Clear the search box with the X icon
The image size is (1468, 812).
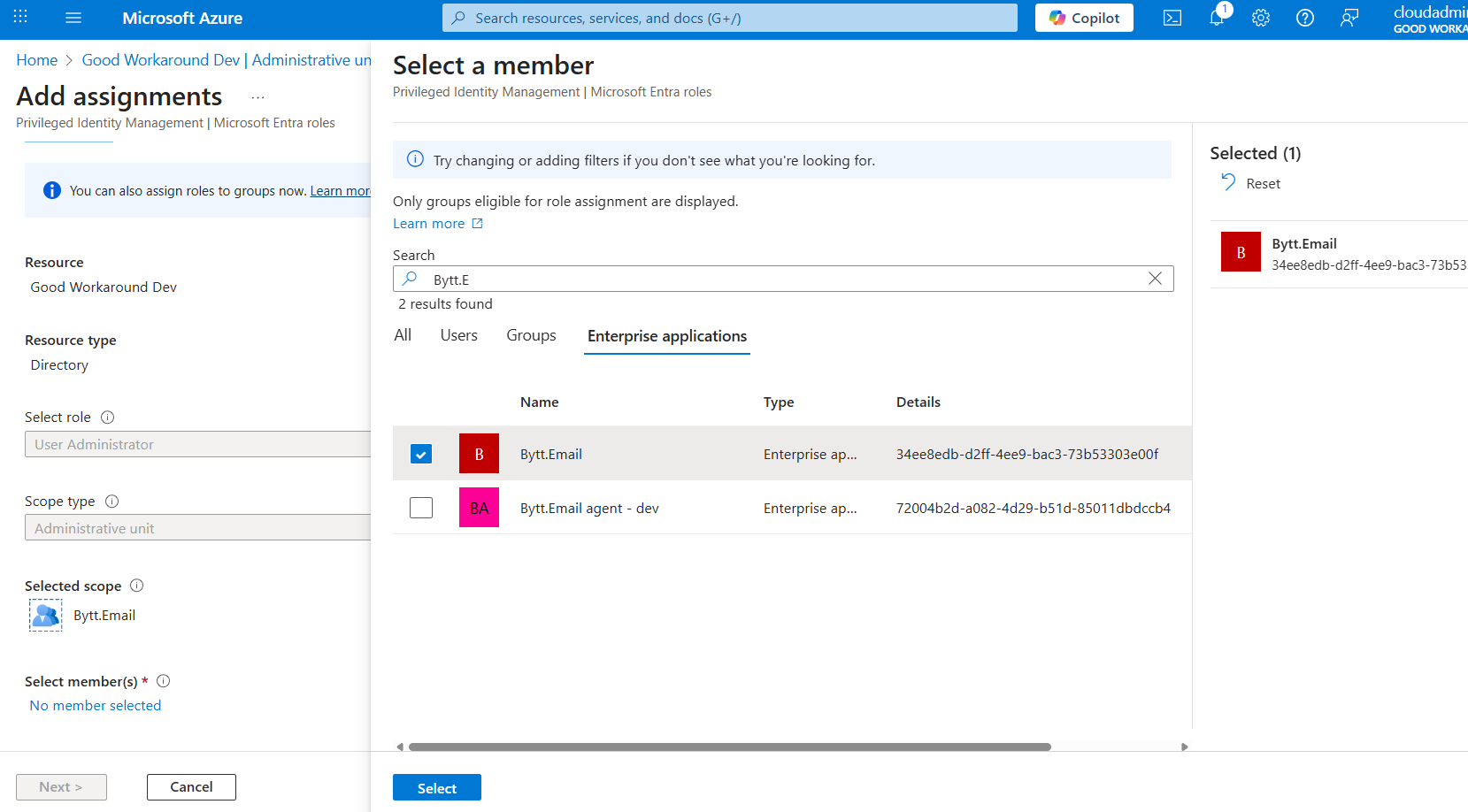click(1155, 279)
